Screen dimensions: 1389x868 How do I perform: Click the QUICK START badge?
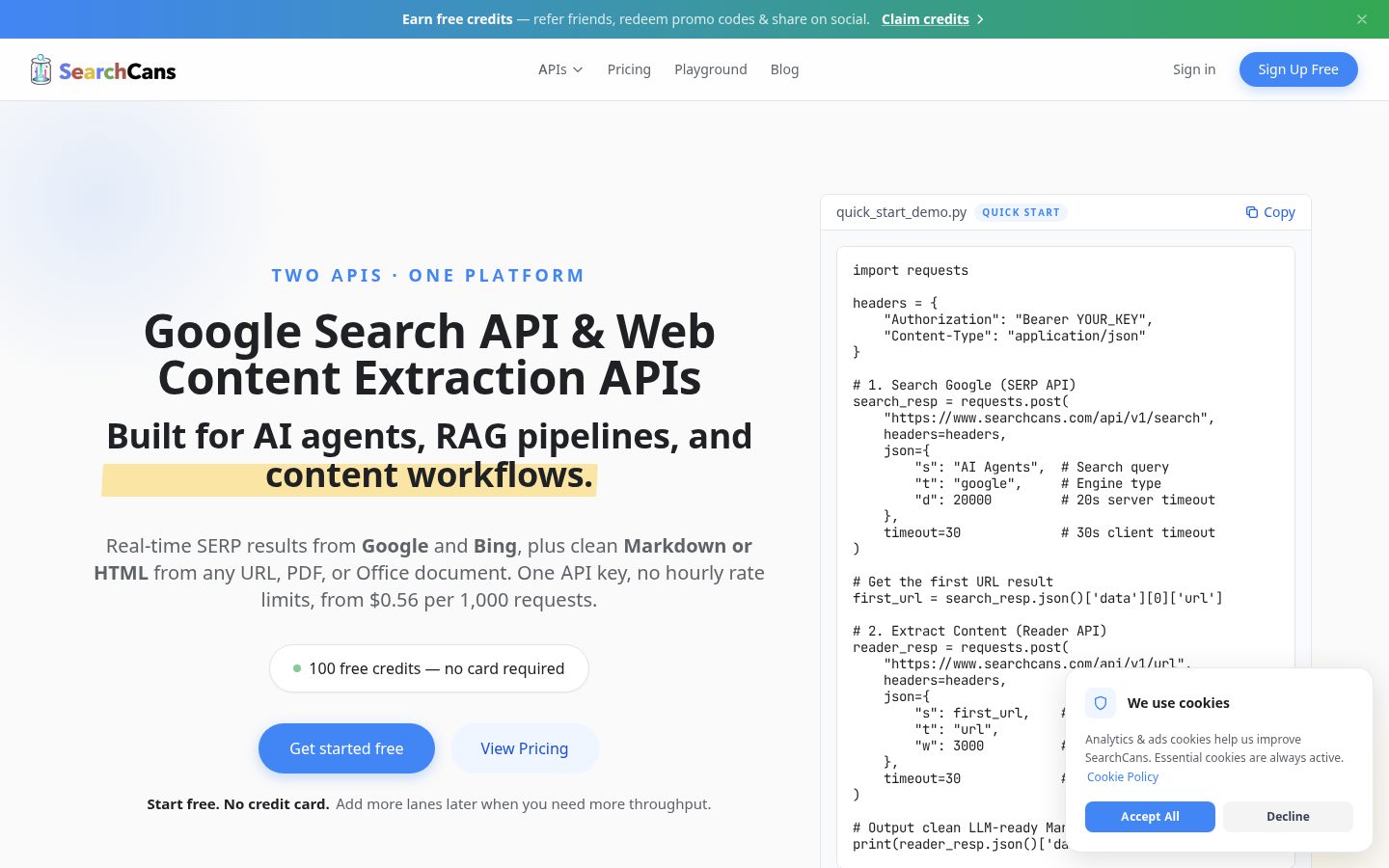(x=1021, y=212)
